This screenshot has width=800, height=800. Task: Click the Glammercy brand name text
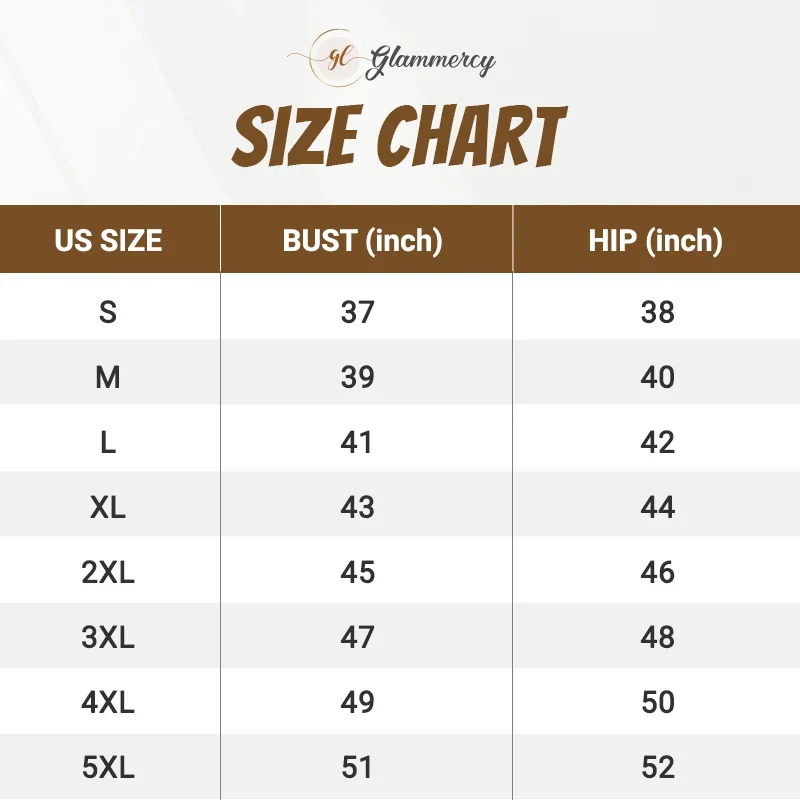coord(432,61)
